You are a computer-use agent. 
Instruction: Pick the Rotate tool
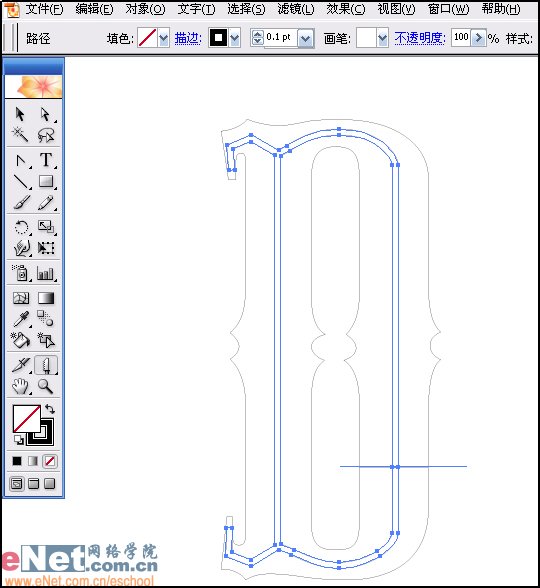pyautogui.click(x=21, y=227)
